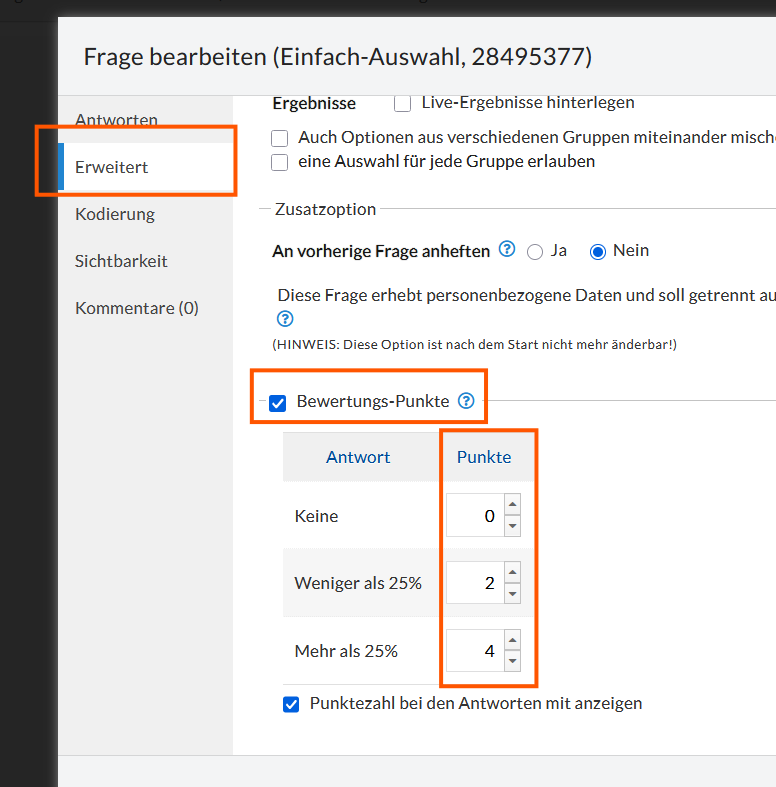This screenshot has height=787, width=776.
Task: Increase points for 'Weniger als 25%'
Action: (x=512, y=573)
